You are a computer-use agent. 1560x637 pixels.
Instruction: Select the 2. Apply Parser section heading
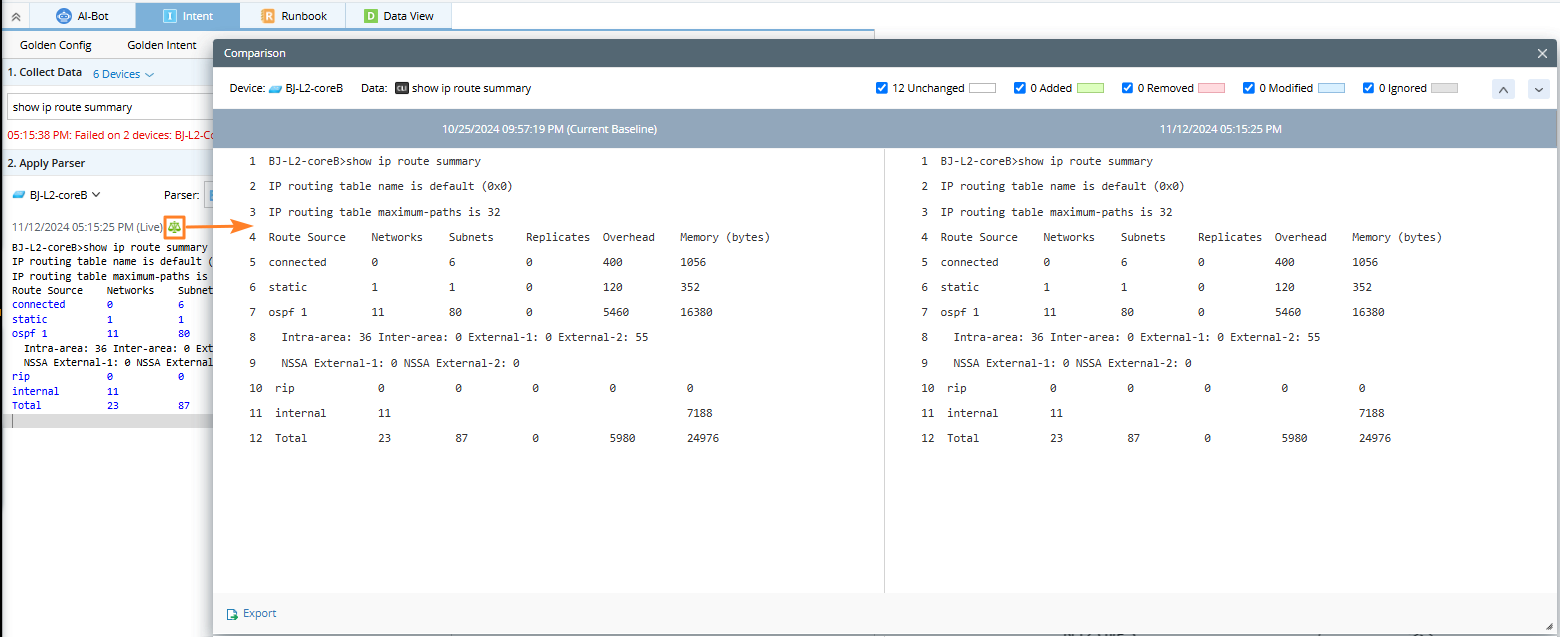[46, 162]
